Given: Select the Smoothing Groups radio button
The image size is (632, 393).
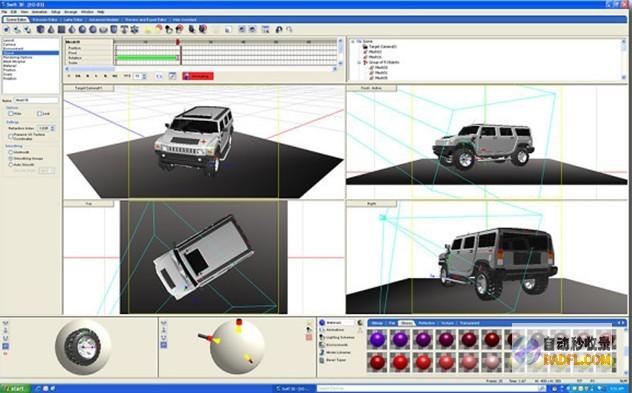Looking at the screenshot, I should click(11, 158).
